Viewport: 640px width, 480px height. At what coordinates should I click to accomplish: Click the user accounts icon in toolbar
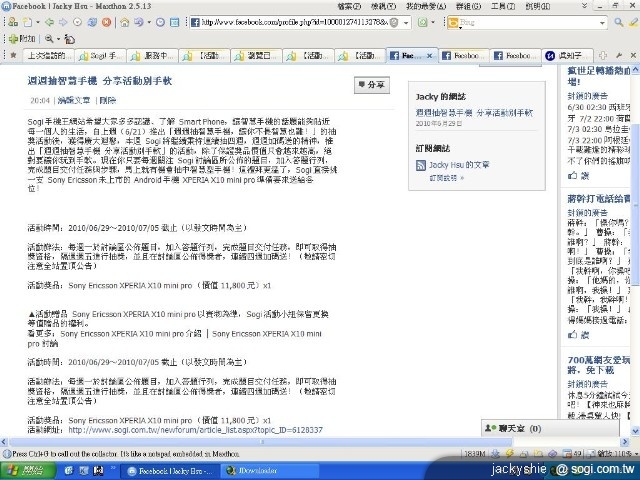13,22
